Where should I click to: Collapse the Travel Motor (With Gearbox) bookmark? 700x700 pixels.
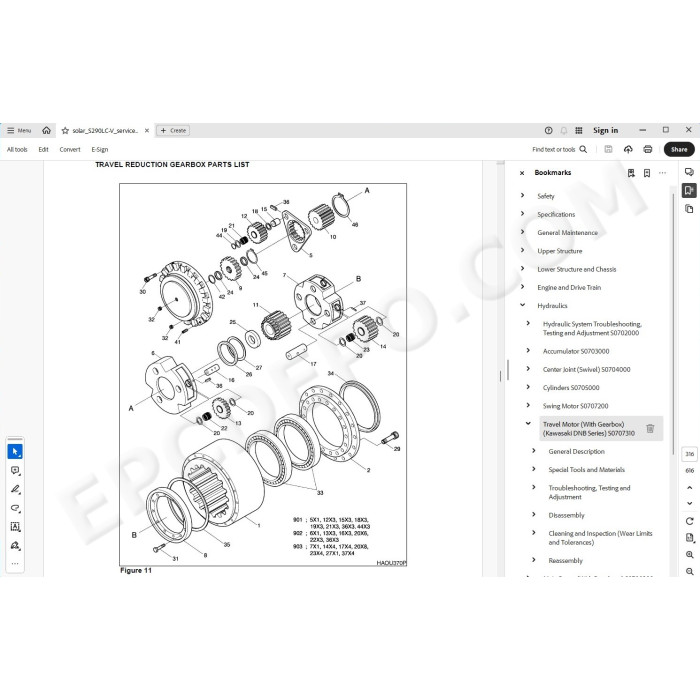[x=528, y=423]
